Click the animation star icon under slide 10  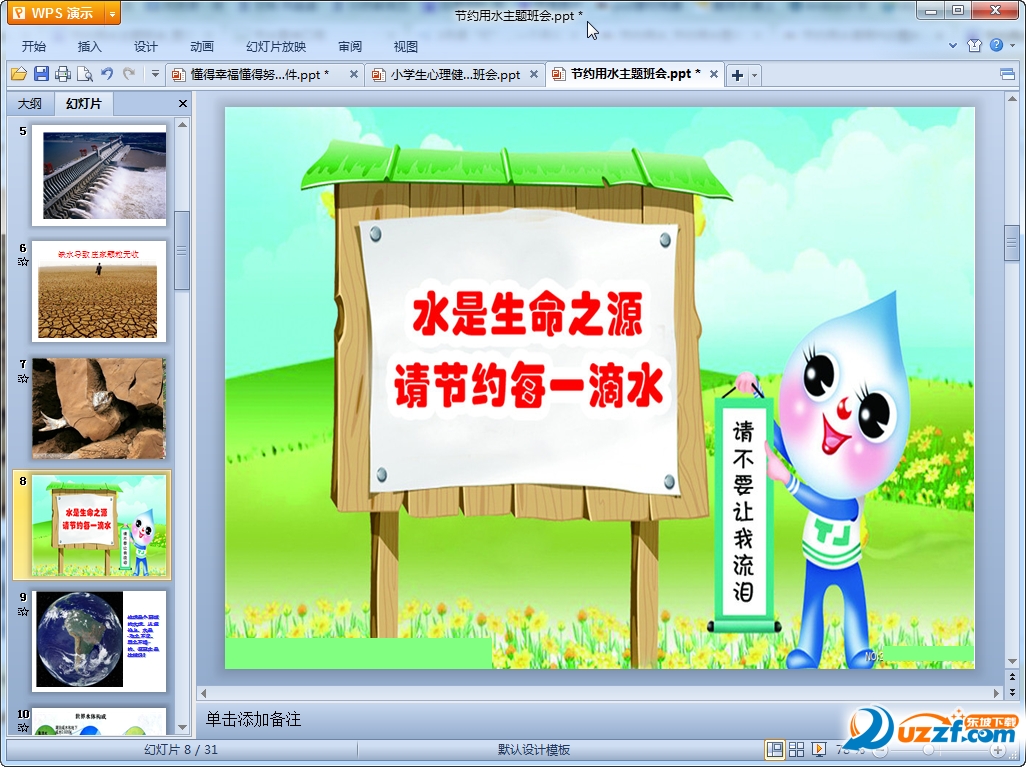(24, 728)
